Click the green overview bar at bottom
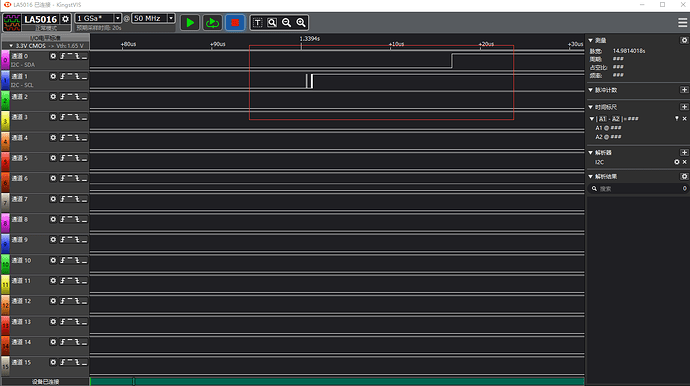 click(x=337, y=381)
